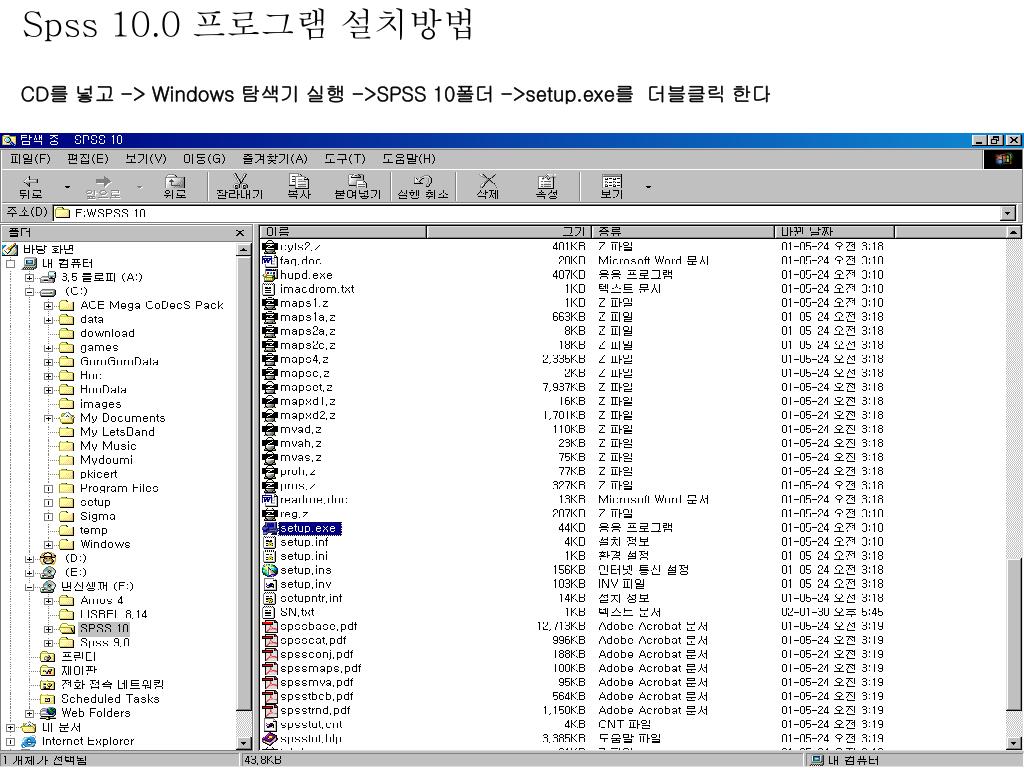Select the faq.doc Word document
The image size is (1024, 768).
point(300,261)
